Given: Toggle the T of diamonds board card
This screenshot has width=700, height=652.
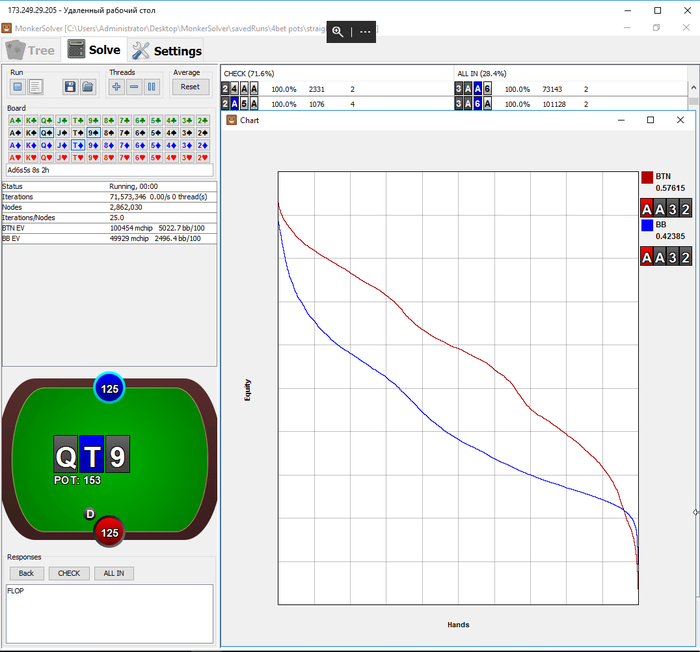Looking at the screenshot, I should point(78,145).
